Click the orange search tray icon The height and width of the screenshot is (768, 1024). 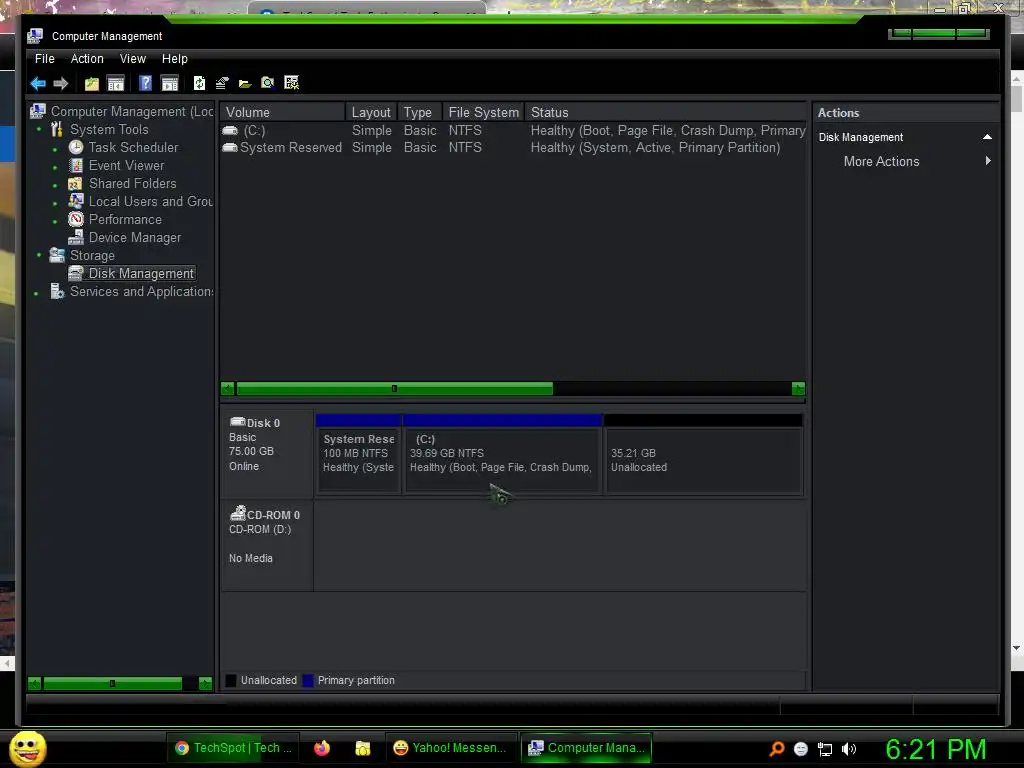[x=776, y=748]
